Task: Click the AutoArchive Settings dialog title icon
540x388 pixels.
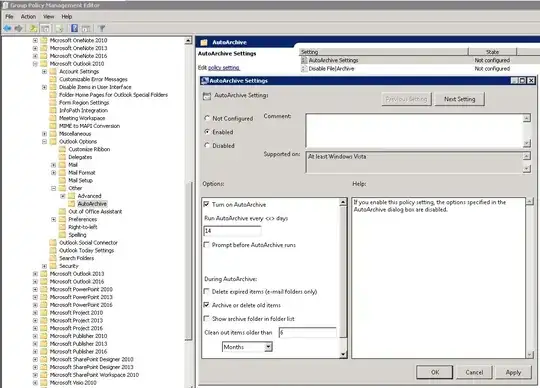Action: click(205, 81)
